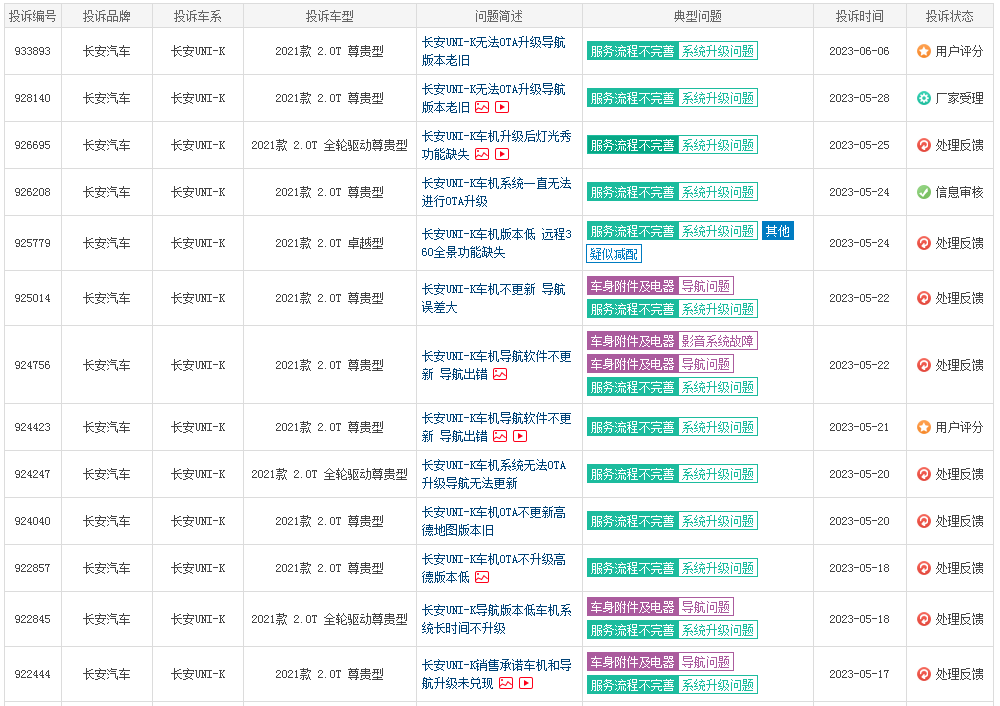
Task: Click the image icon in complaint 922857 row
Action: click(x=482, y=577)
